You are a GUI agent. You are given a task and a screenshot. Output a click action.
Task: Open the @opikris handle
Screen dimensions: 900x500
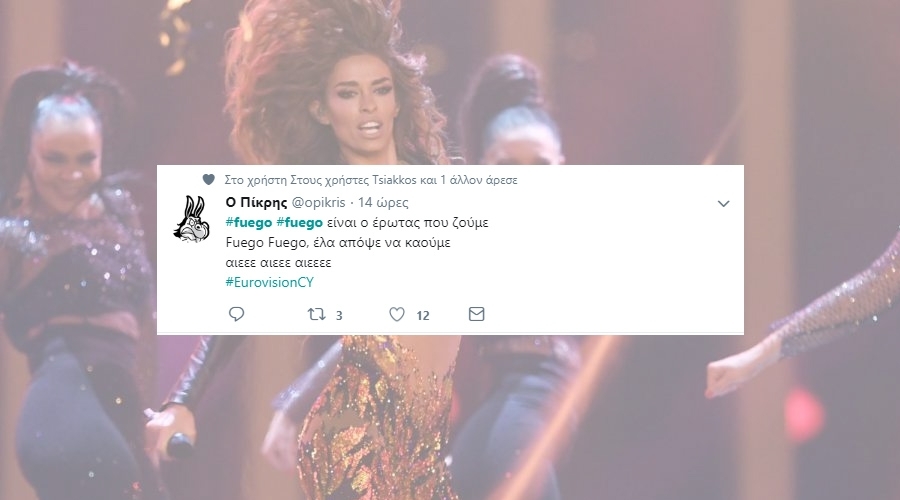[x=319, y=203]
